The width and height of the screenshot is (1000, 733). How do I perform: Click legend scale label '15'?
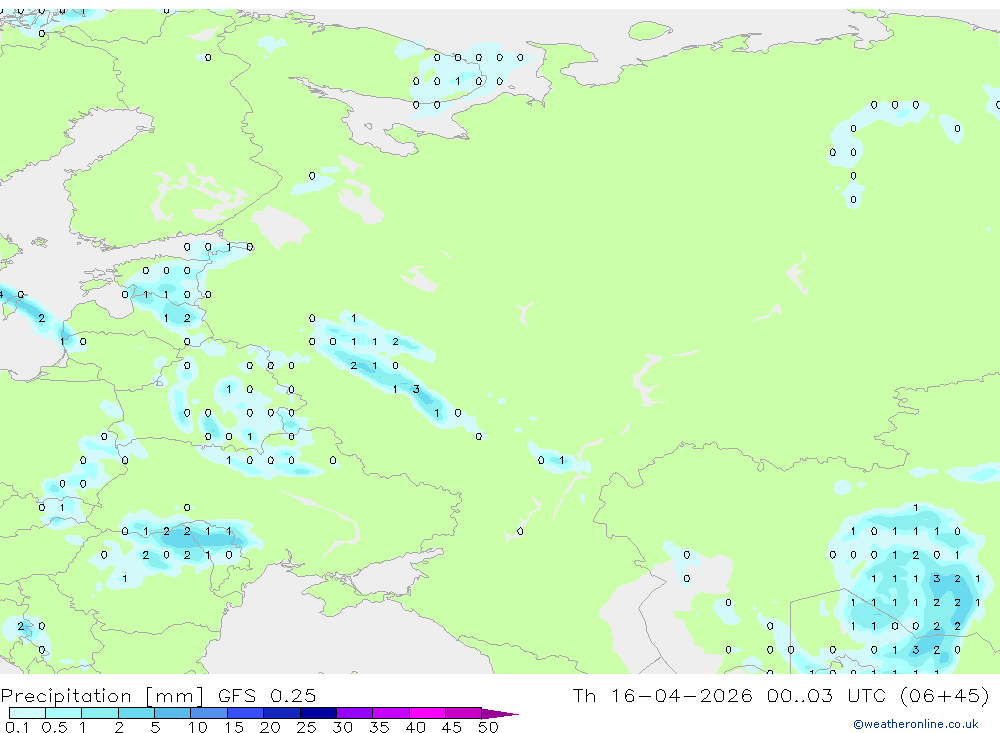pyautogui.click(x=234, y=727)
